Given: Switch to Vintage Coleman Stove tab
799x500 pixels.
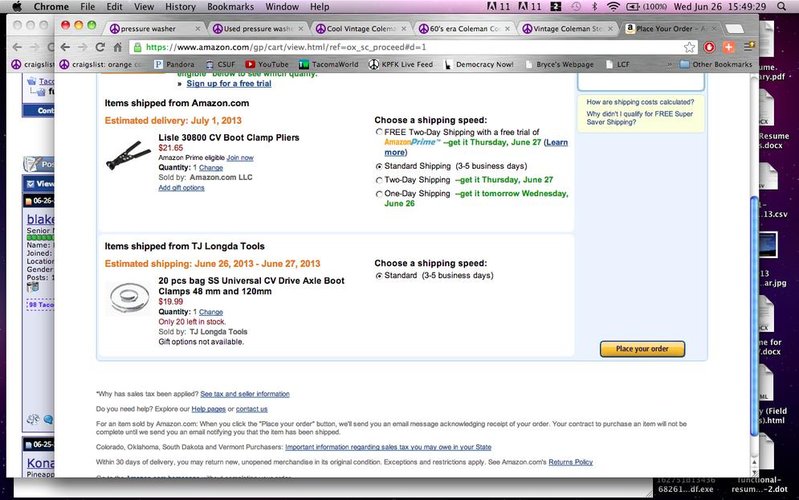Looking at the screenshot, I should (568, 29).
